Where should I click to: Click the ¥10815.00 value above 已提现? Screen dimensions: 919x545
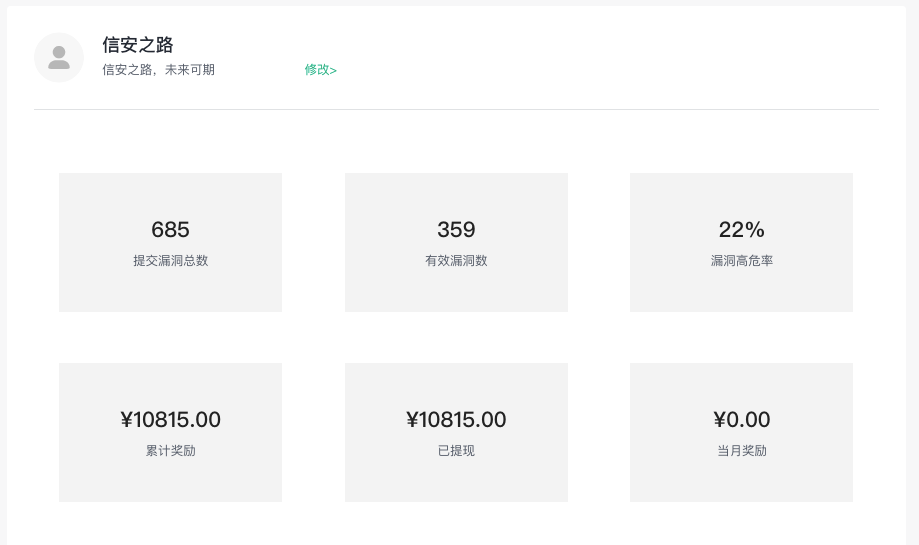pos(456,420)
